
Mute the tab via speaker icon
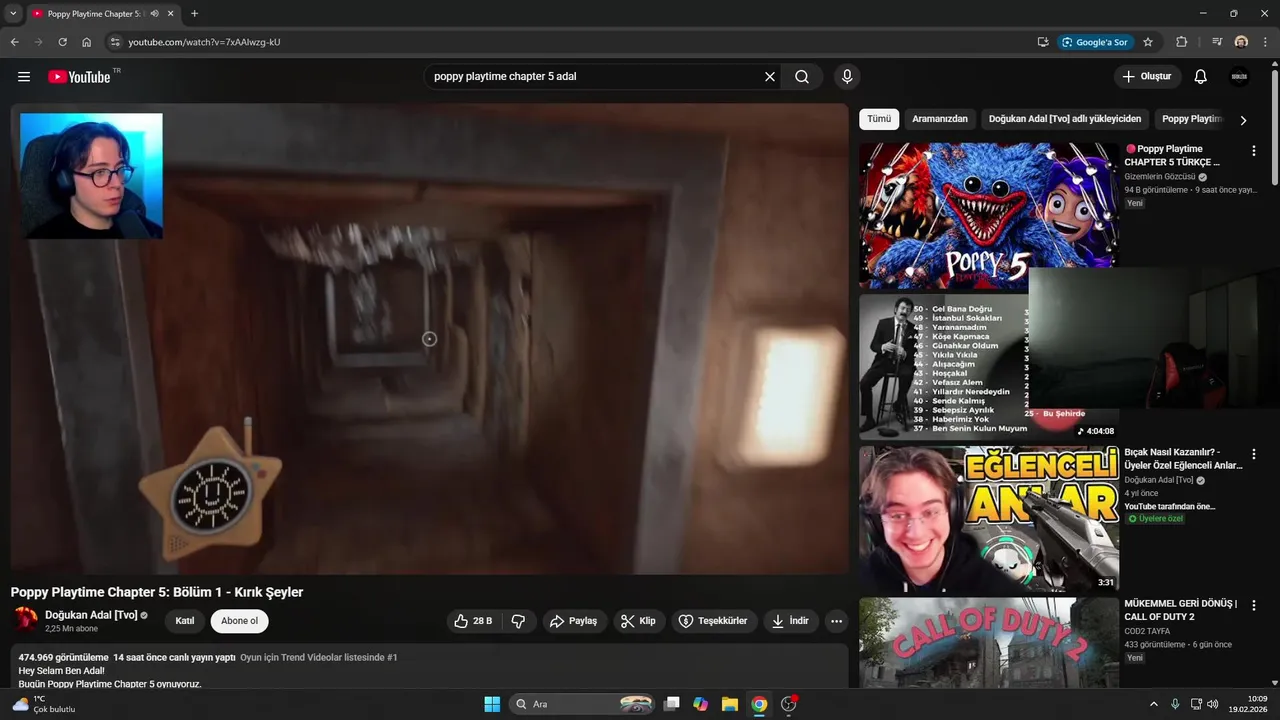155,14
